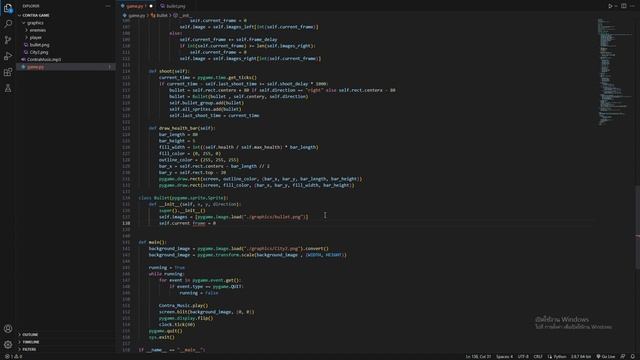
Task: Click the Go Live status bar button
Action: click(606, 356)
